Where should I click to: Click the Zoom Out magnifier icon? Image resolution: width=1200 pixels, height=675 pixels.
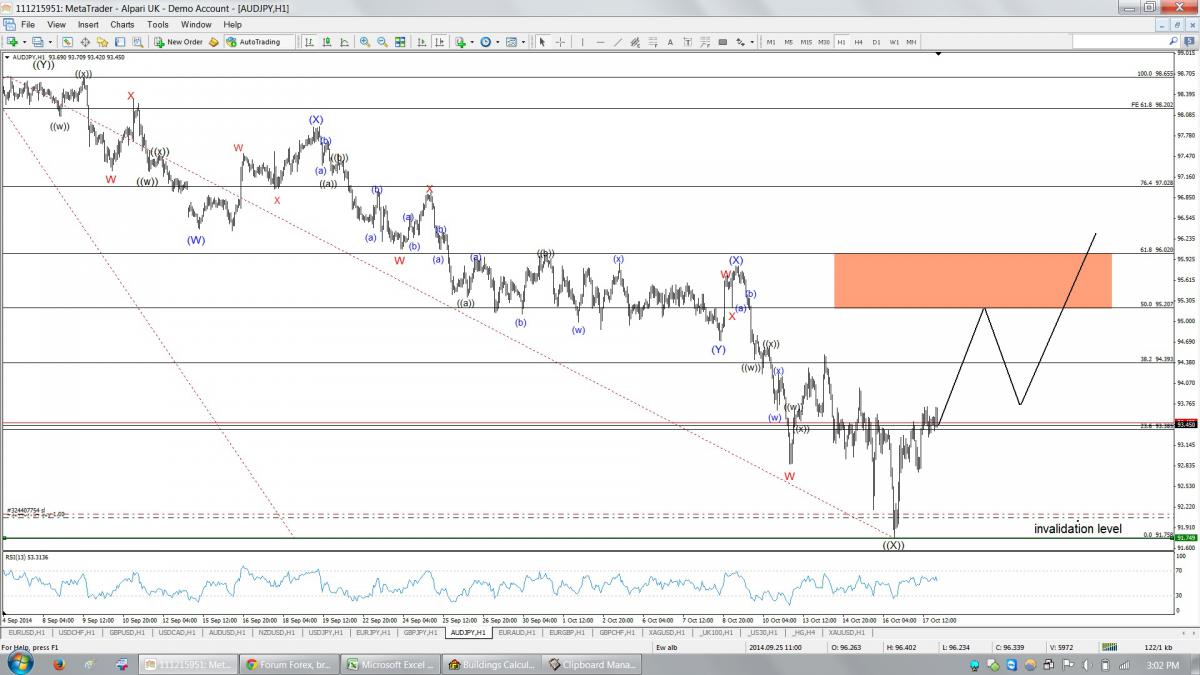pyautogui.click(x=382, y=42)
